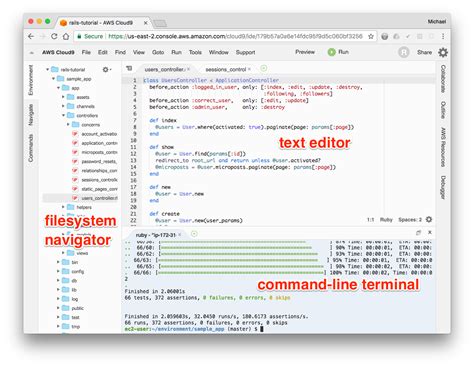Viewport: 474px width, 367px height.
Task: Open the File menu
Action: [86, 52]
